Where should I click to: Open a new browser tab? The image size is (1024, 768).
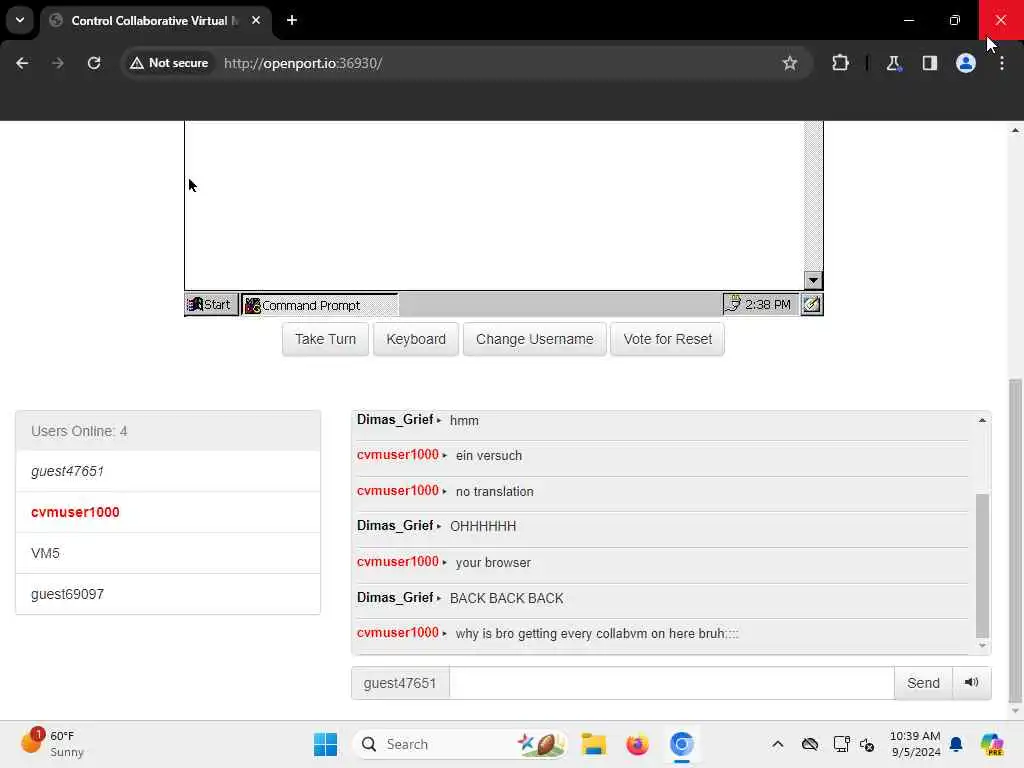tap(292, 20)
